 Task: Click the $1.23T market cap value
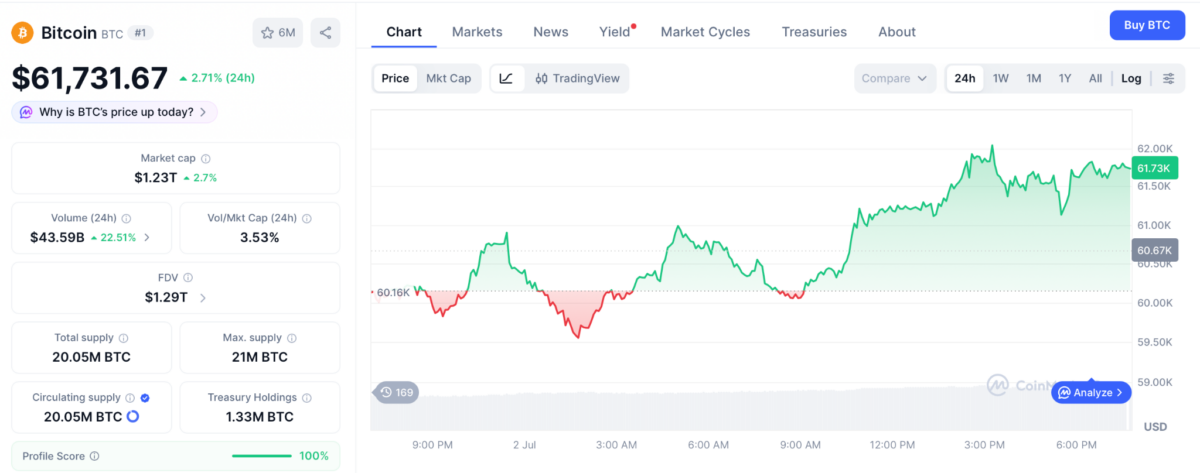click(156, 177)
